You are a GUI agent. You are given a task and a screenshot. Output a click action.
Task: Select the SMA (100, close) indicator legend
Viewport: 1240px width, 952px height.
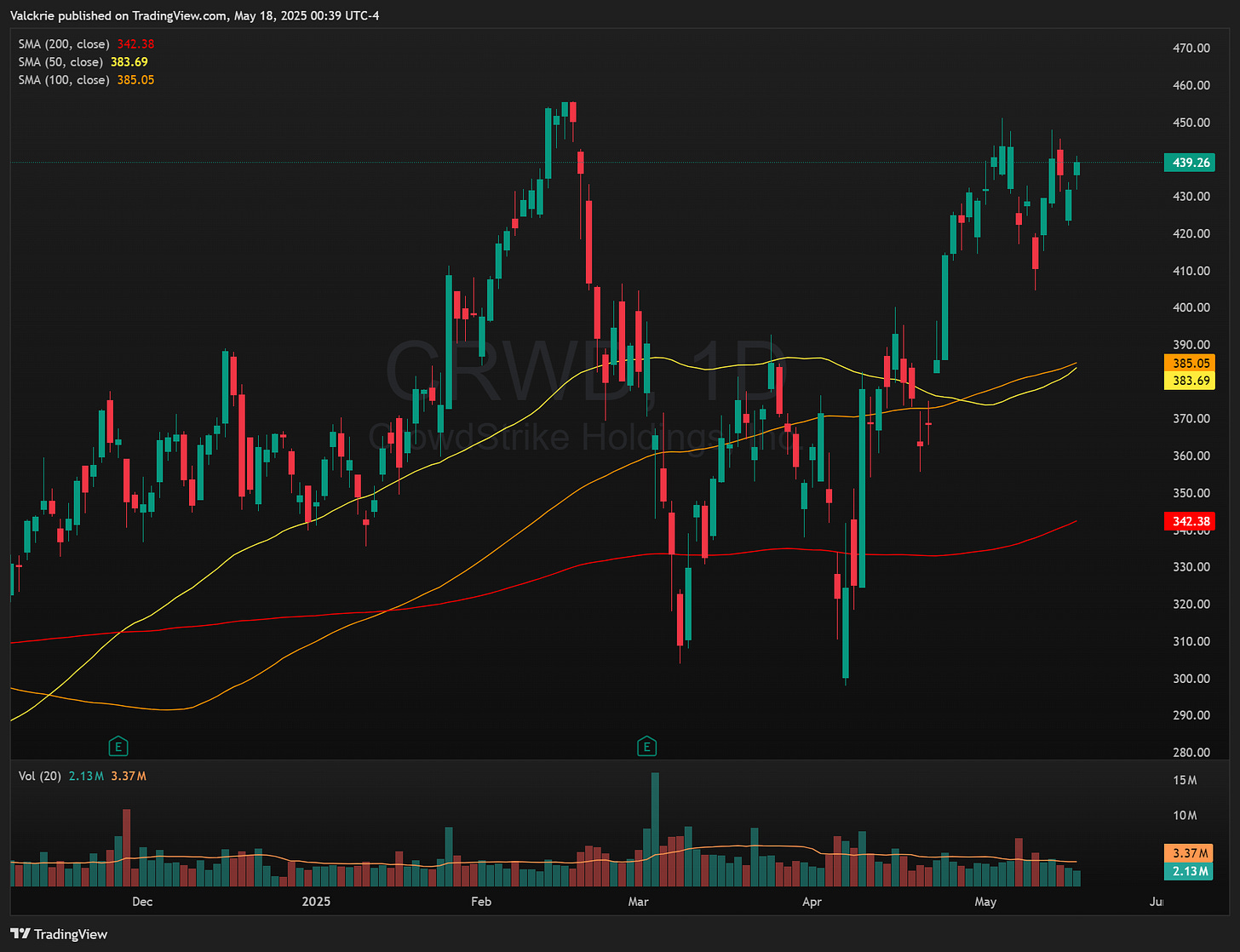(86, 80)
